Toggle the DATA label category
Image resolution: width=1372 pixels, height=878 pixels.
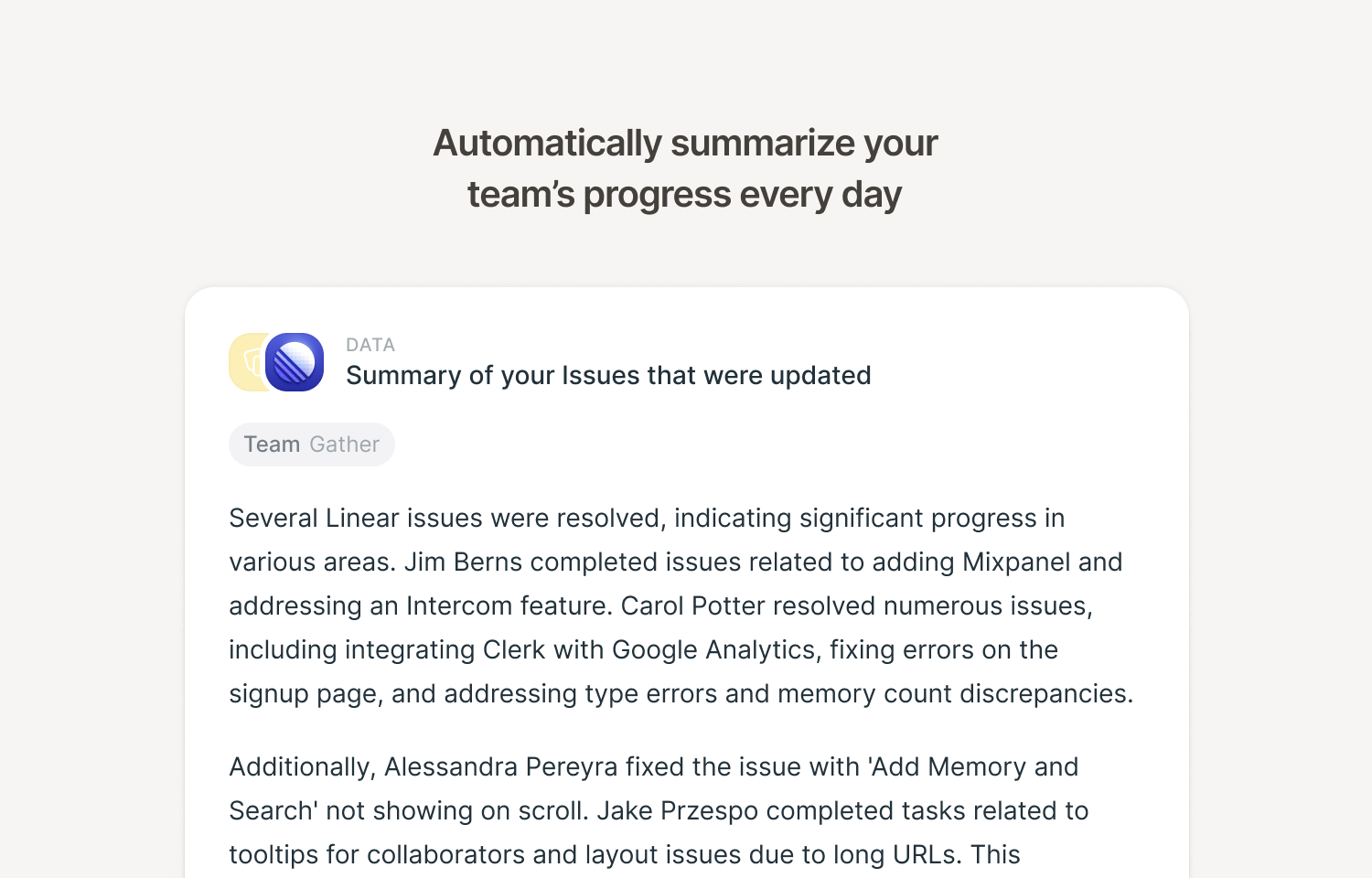pyautogui.click(x=370, y=345)
